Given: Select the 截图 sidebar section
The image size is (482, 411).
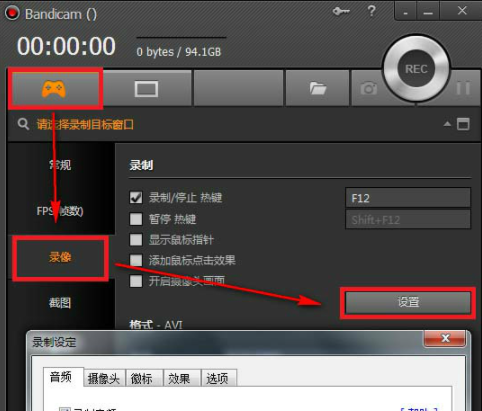Looking at the screenshot, I should (x=60, y=303).
